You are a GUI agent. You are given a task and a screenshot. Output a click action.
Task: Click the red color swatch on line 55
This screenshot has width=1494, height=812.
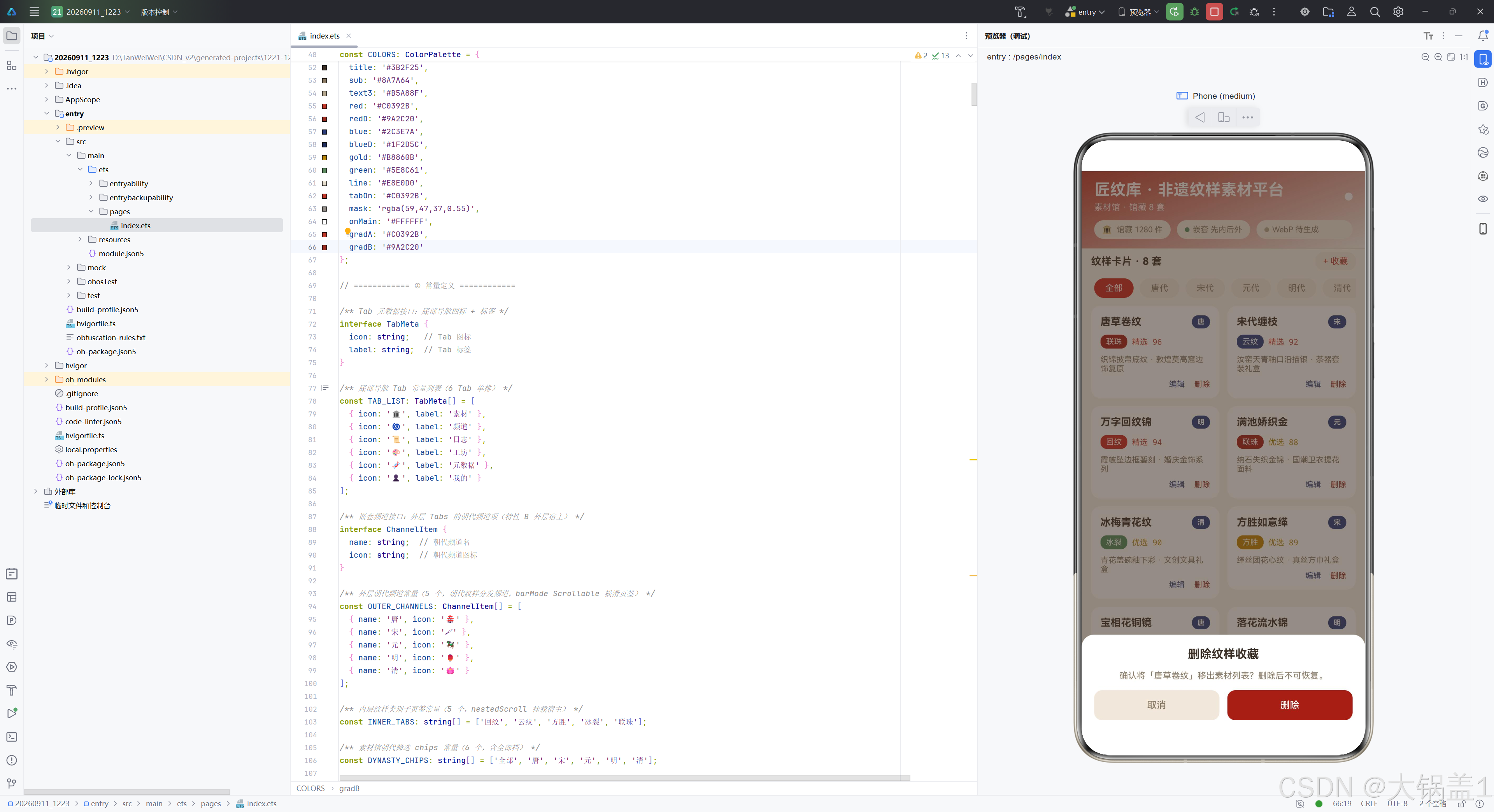click(x=325, y=106)
